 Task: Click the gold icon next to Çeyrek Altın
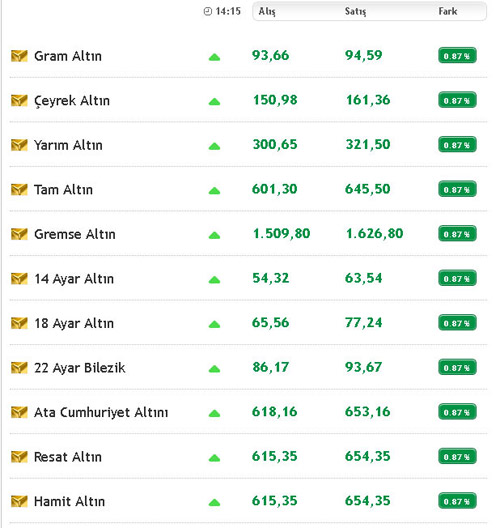[19, 100]
